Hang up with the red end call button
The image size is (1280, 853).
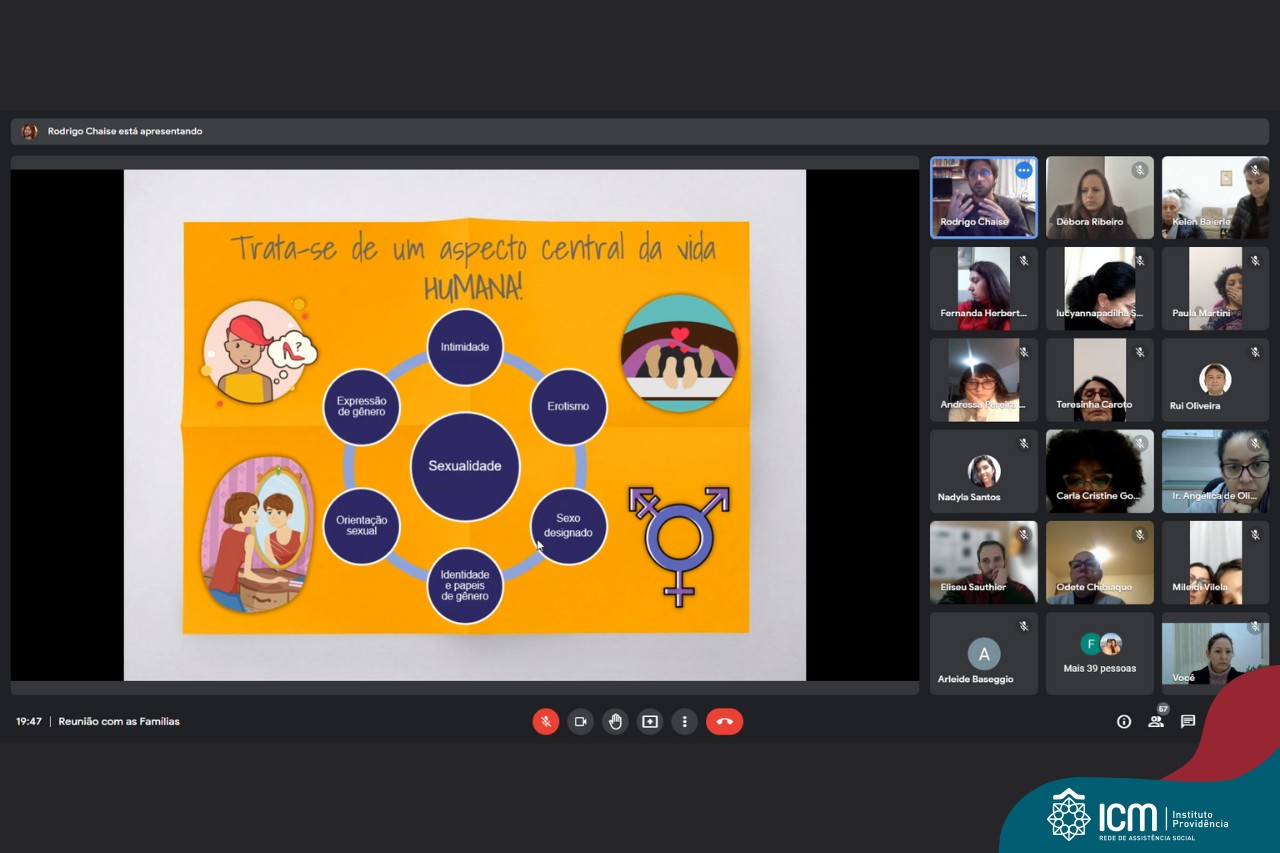coord(724,722)
